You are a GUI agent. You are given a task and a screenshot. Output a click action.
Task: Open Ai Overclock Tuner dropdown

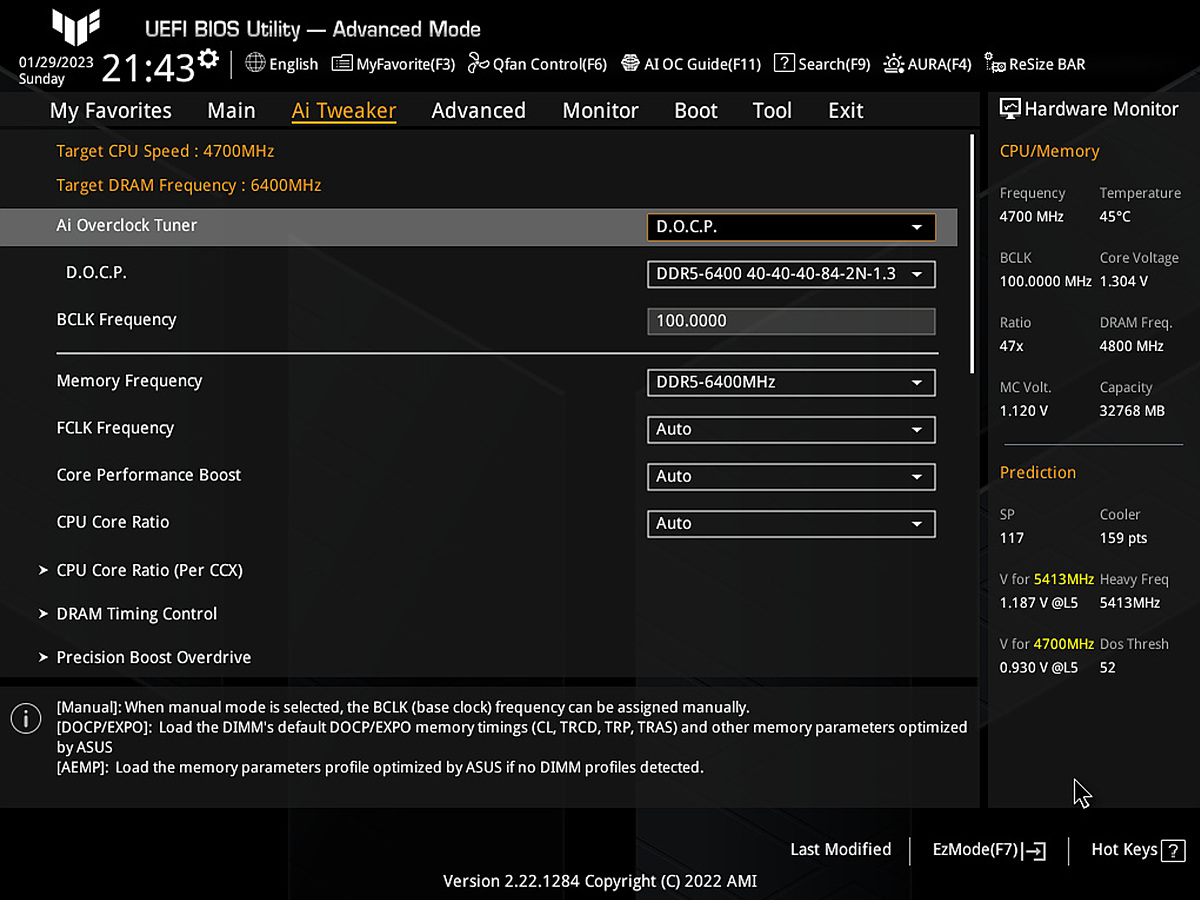click(x=791, y=227)
